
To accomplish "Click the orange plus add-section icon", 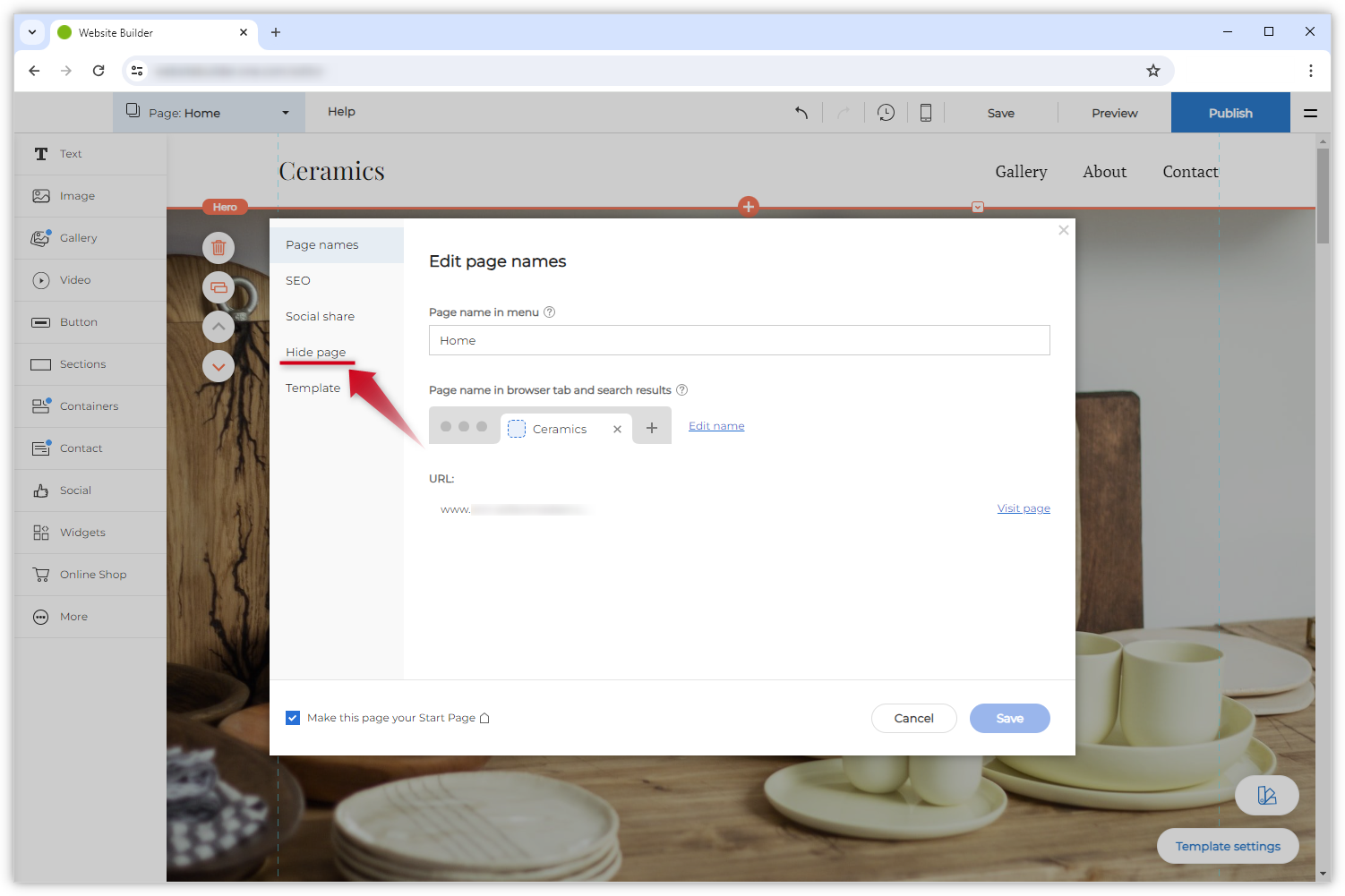I will tap(749, 207).
